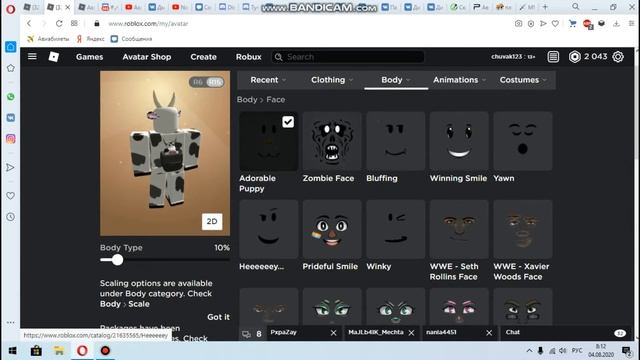Go back with browser back arrow
The image size is (640, 360).
coord(29,24)
